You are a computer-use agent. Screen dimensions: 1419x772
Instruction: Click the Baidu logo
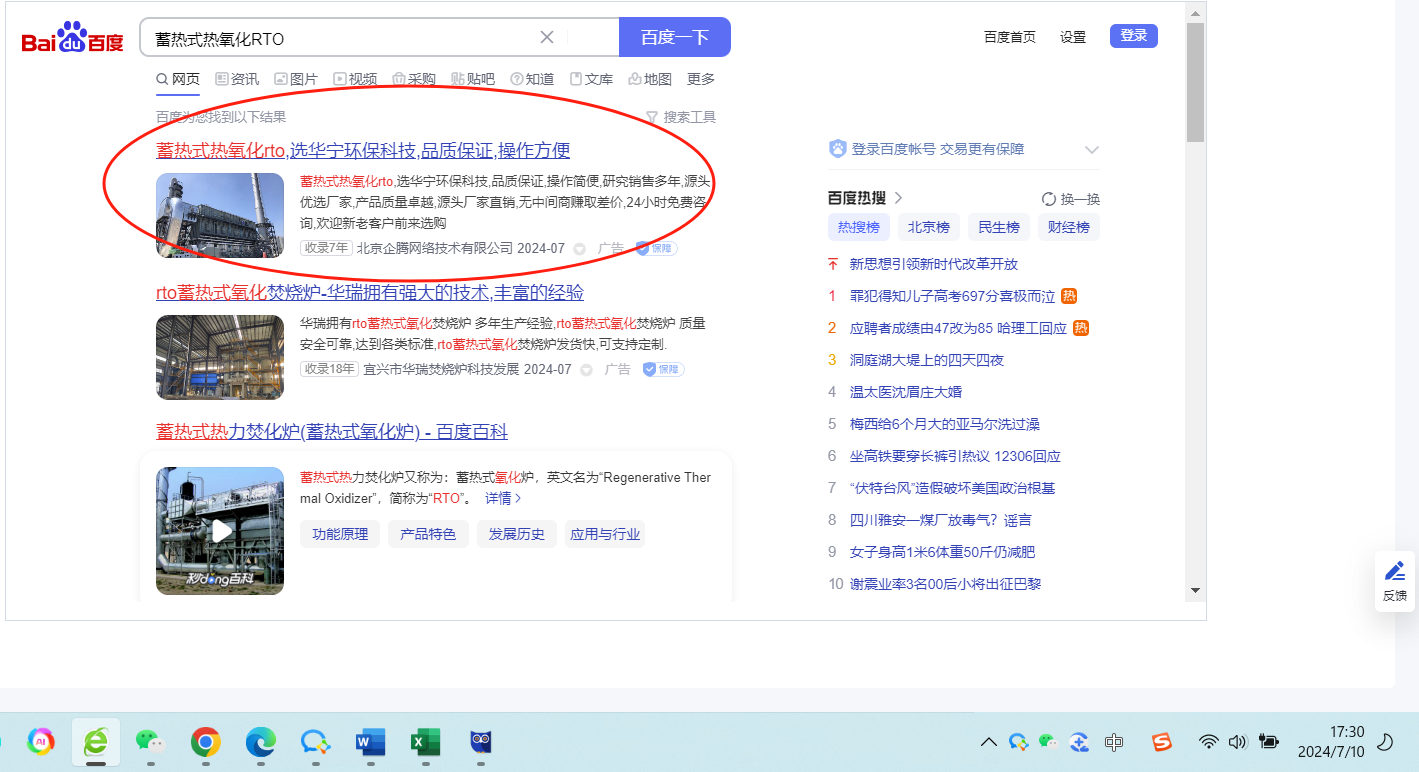(72, 38)
